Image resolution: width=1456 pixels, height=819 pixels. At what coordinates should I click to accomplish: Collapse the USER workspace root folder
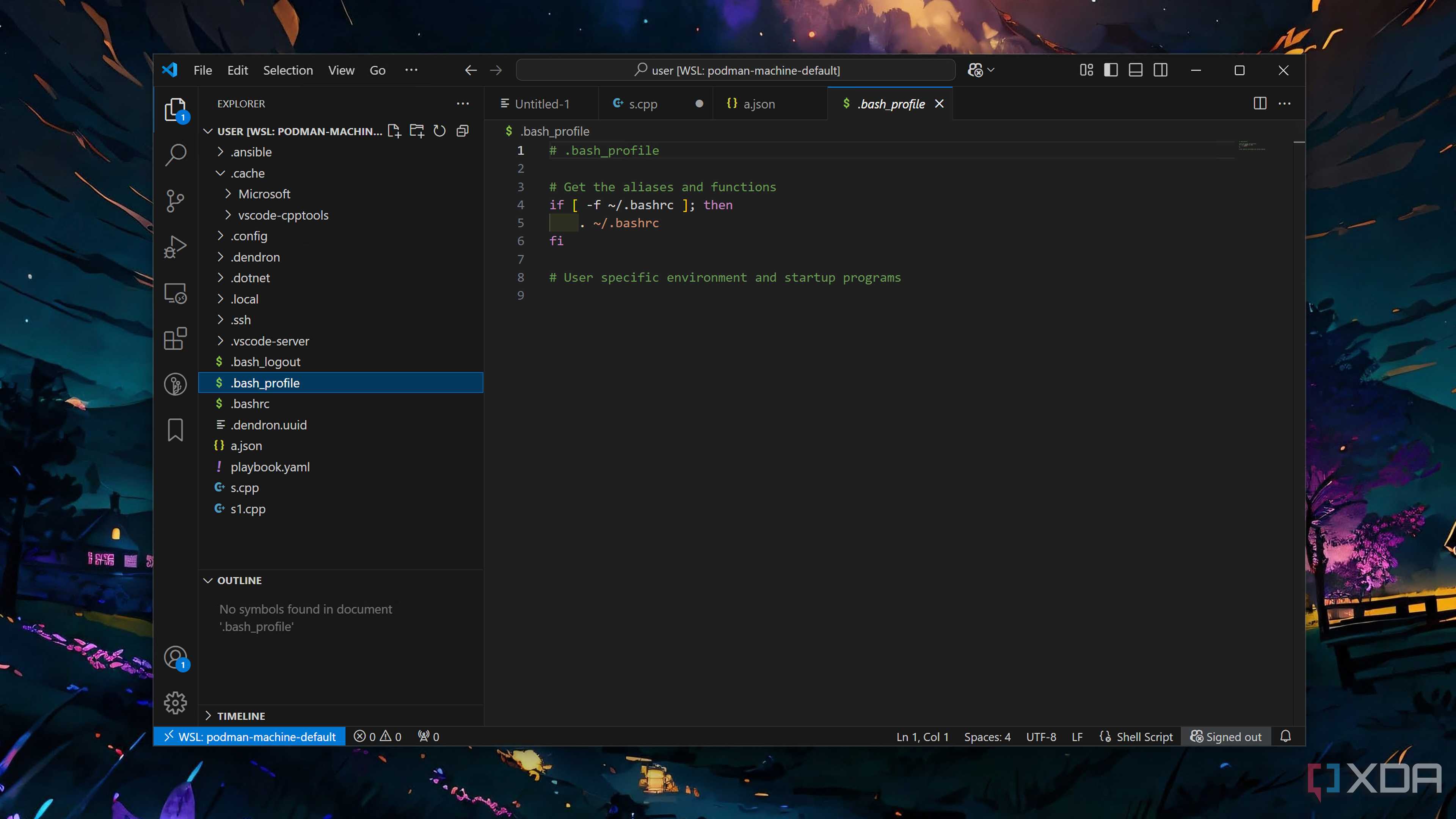[208, 131]
